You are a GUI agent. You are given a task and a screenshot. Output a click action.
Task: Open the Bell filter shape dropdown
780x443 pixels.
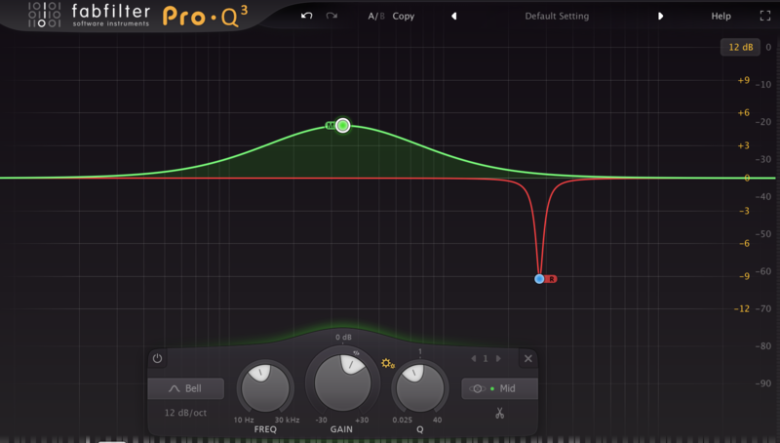click(186, 388)
